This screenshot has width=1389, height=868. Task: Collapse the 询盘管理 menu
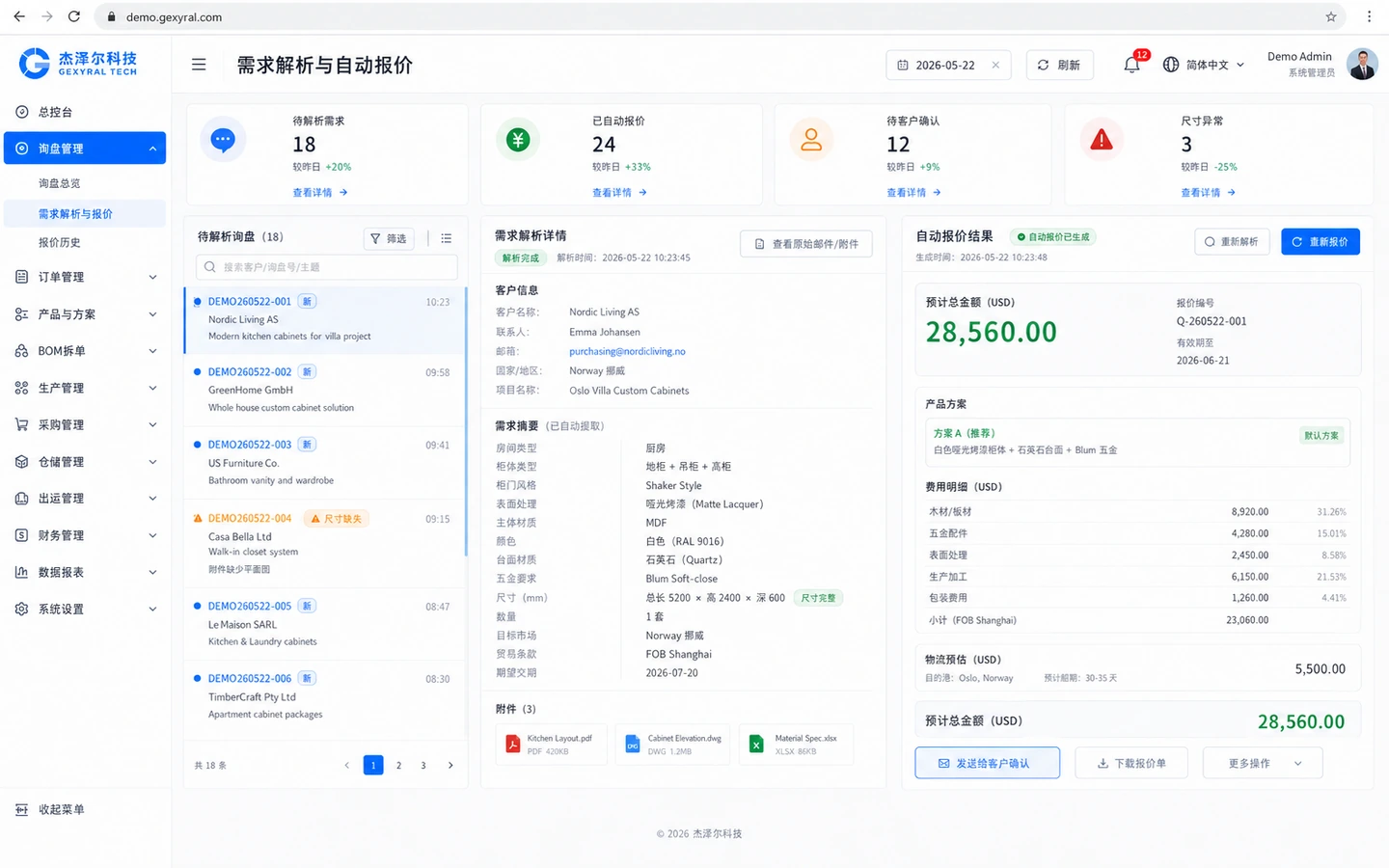pyautogui.click(x=85, y=149)
